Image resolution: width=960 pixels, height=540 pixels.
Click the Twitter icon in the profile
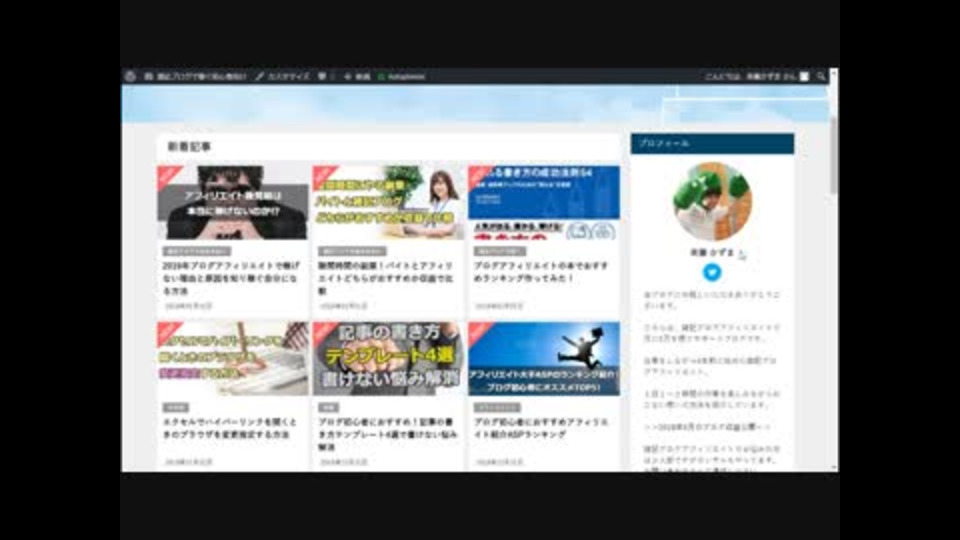(x=711, y=272)
